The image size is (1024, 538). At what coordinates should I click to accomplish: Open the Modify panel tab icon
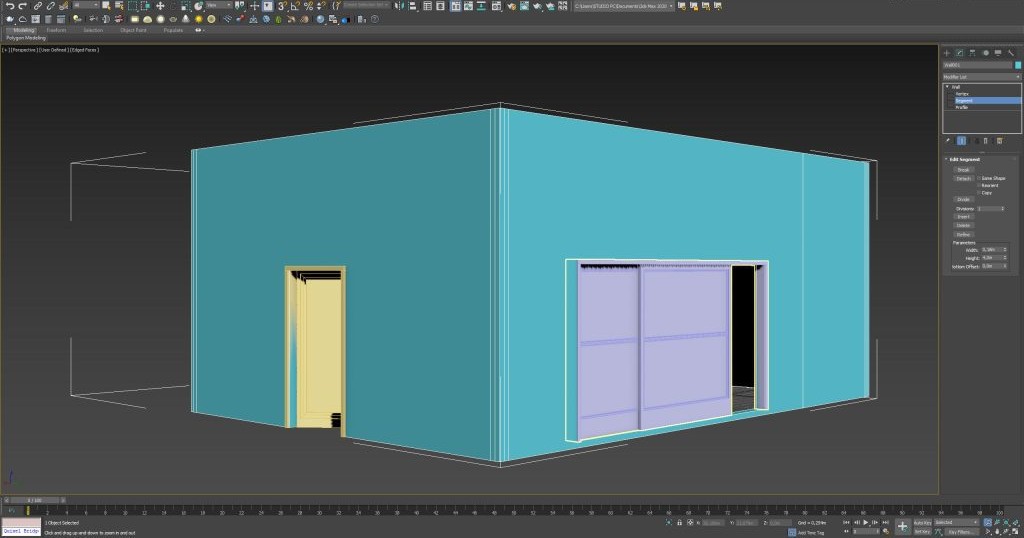[959, 53]
